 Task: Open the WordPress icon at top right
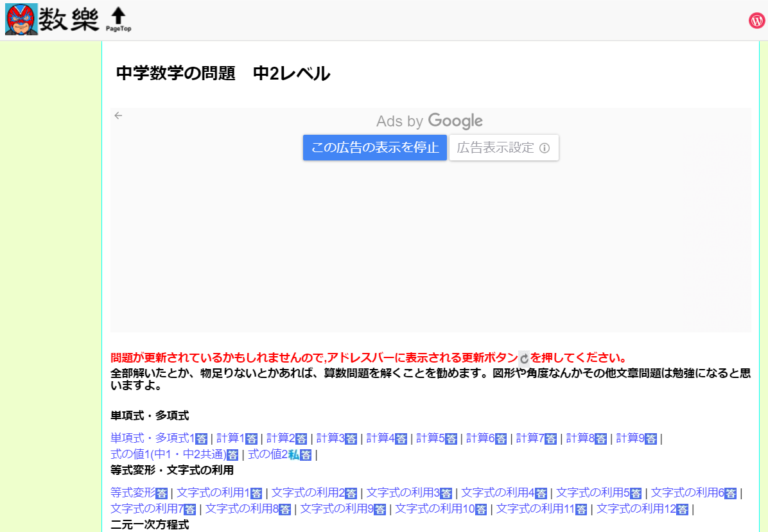pyautogui.click(x=757, y=20)
